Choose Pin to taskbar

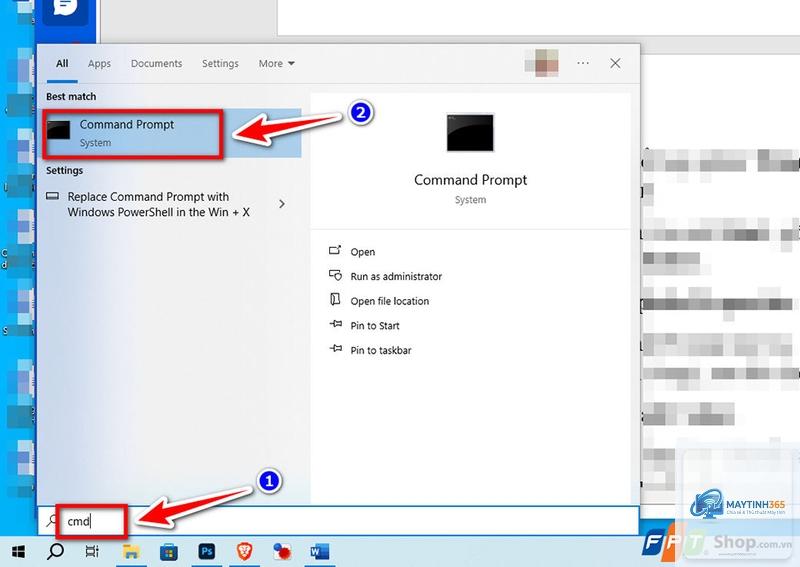(381, 350)
